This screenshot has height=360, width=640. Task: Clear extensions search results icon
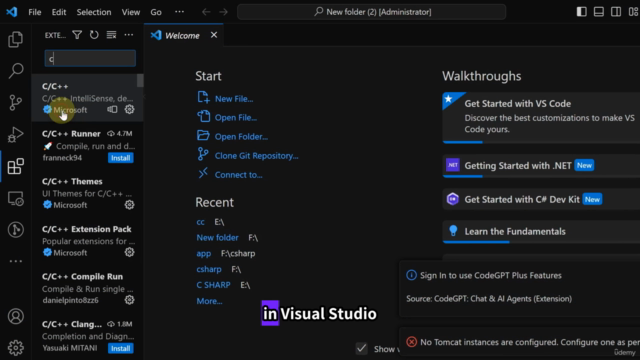111,35
